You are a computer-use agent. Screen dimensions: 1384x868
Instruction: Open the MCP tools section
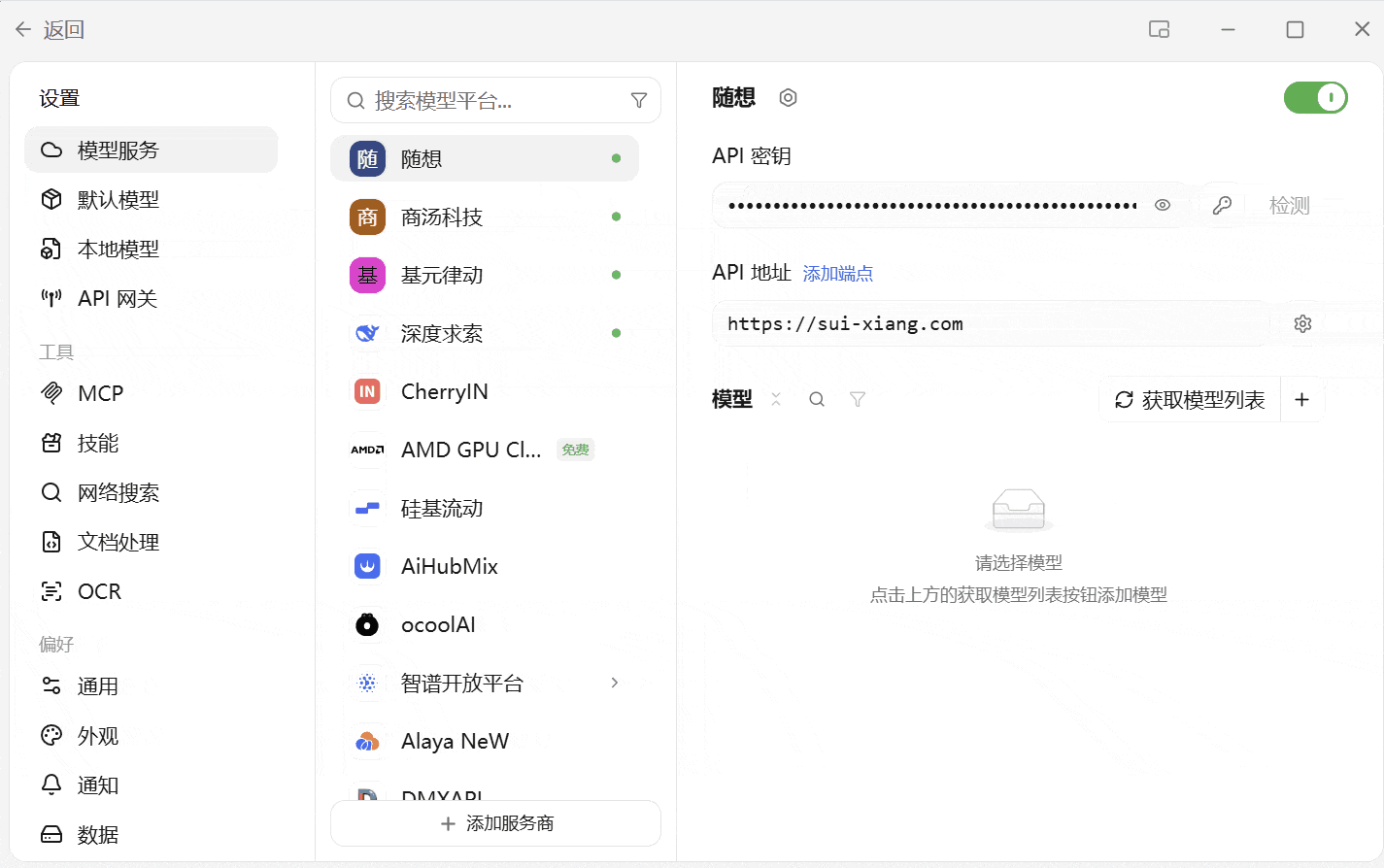151,393
